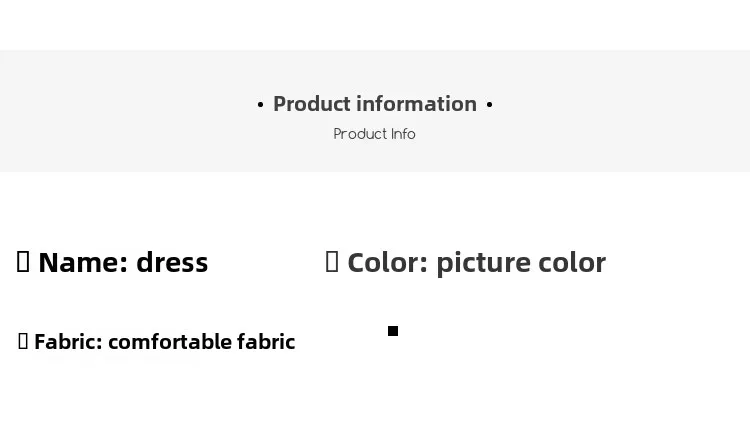Click the "picture color" value text
750x426 pixels.
(520, 262)
